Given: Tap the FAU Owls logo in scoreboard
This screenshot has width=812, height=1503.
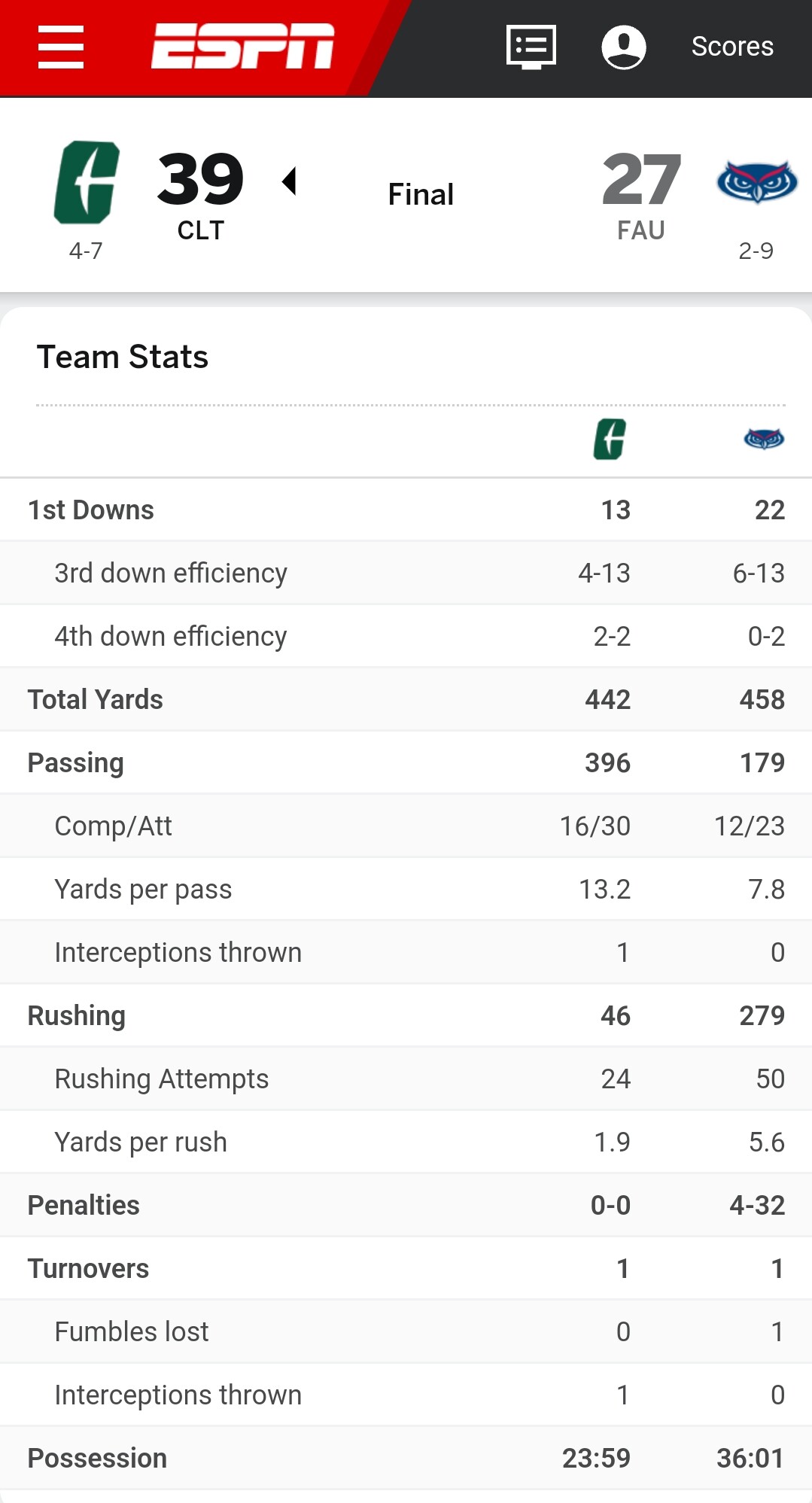Looking at the screenshot, I should 756,181.
